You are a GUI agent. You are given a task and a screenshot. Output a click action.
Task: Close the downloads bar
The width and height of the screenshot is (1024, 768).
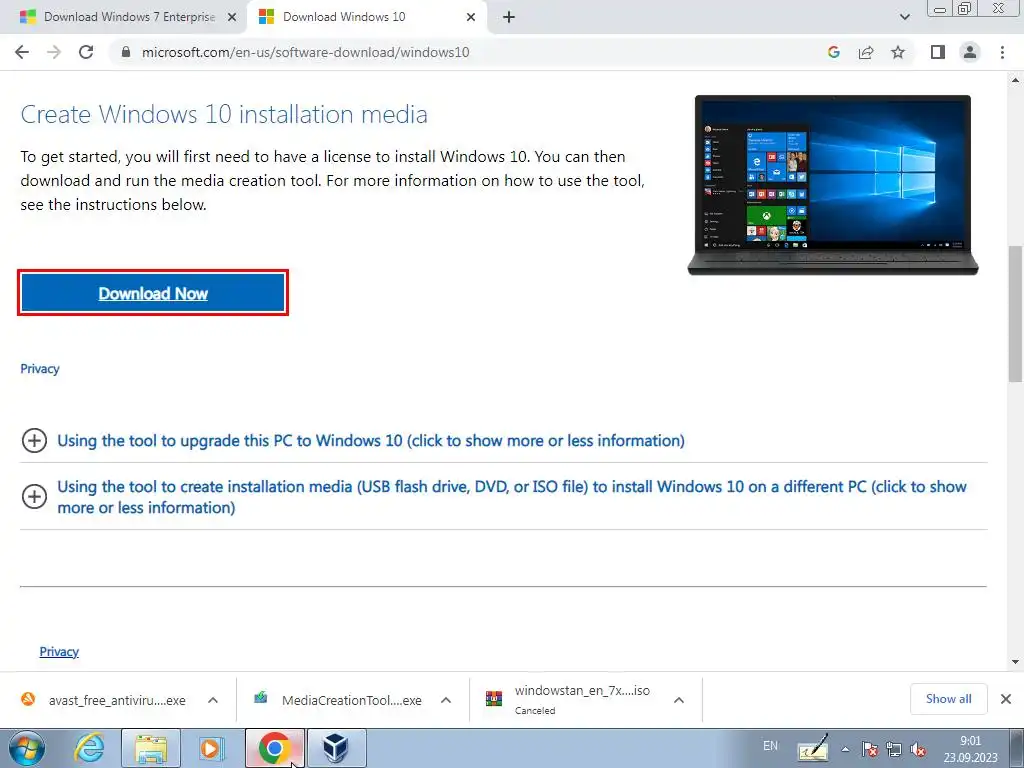tap(1006, 699)
